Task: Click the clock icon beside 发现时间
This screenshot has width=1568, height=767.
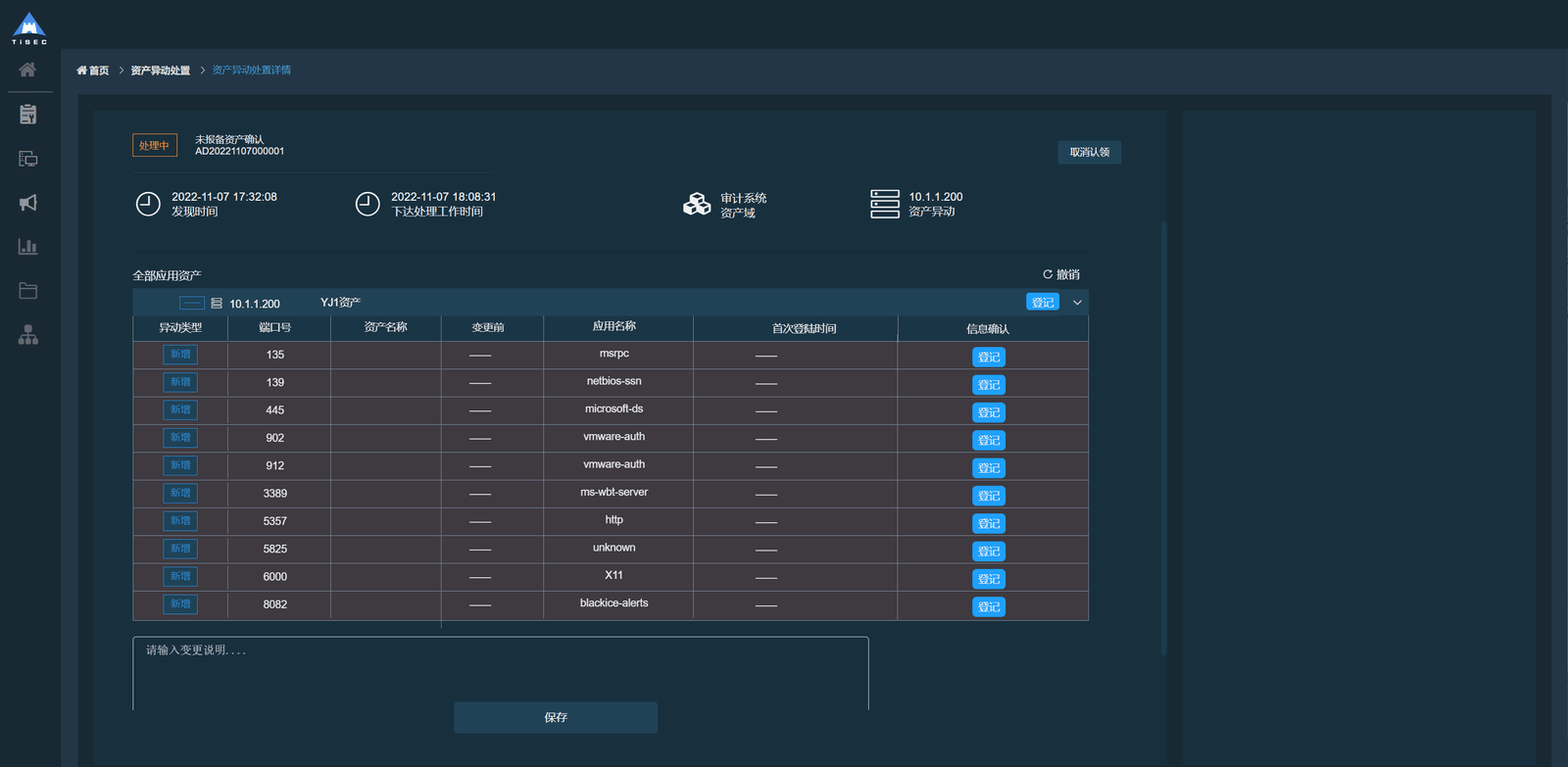Action: pos(148,204)
